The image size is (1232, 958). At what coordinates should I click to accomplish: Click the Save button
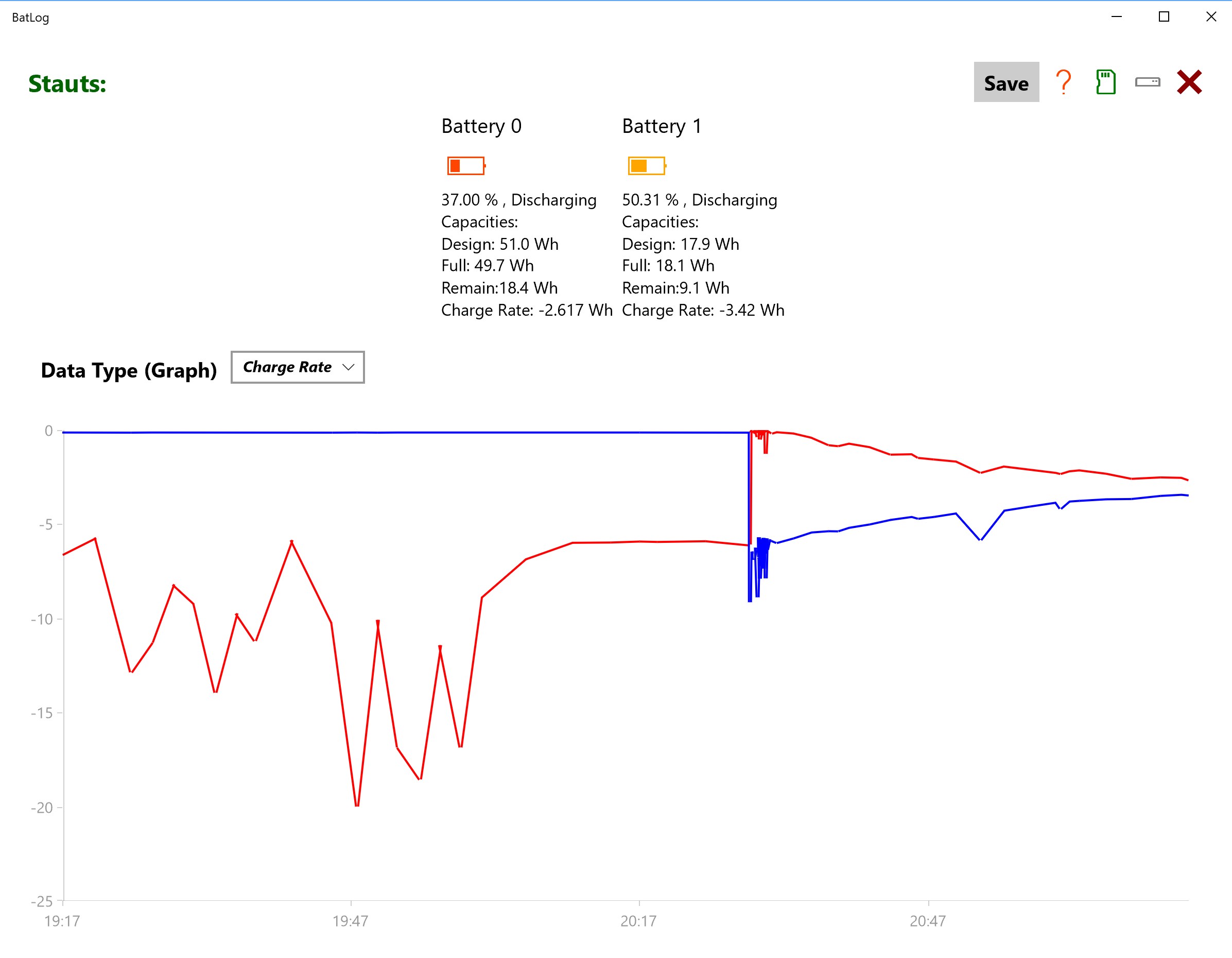[1006, 82]
